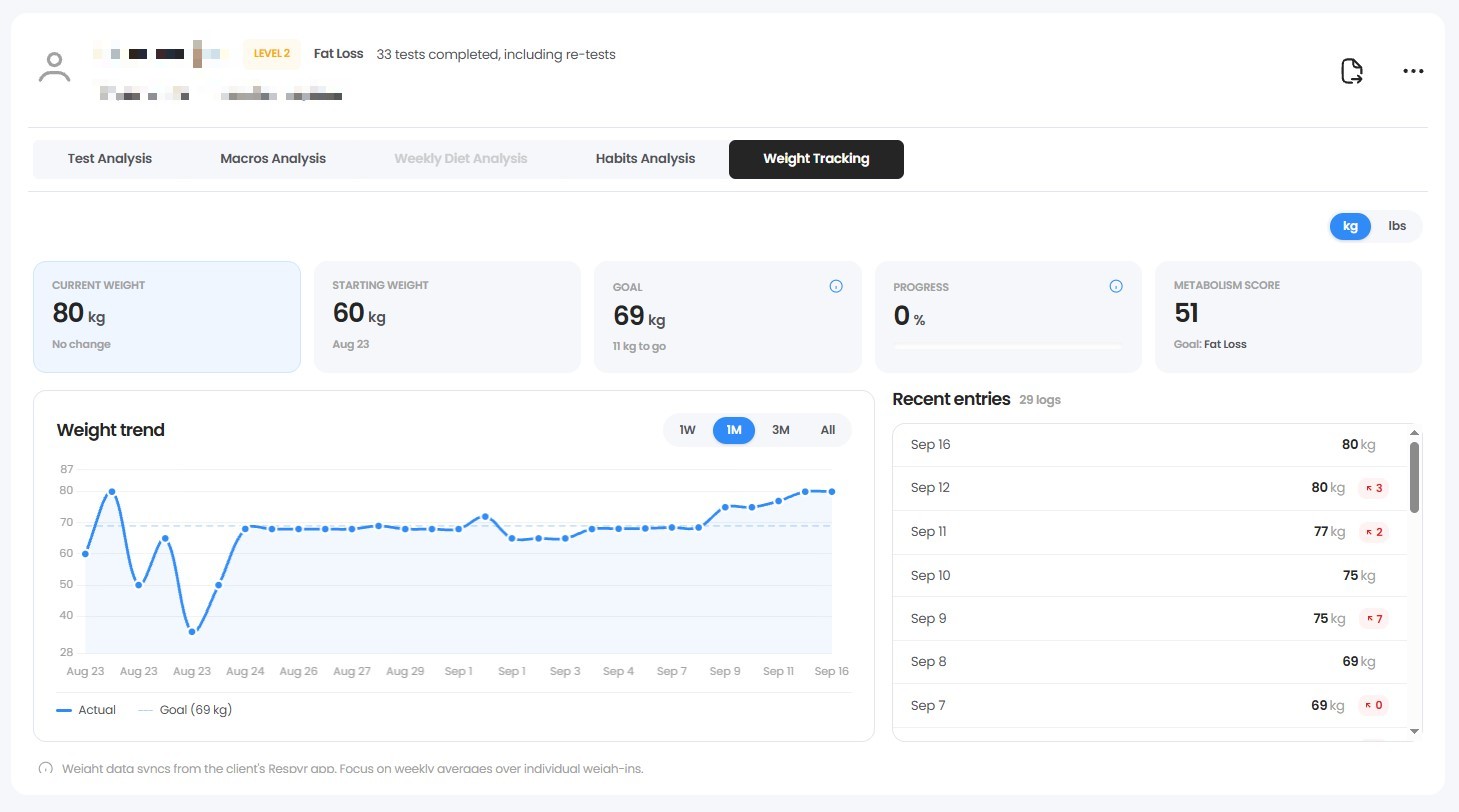This screenshot has width=1459, height=812.
Task: Click the Metabolism Score card
Action: click(1288, 317)
